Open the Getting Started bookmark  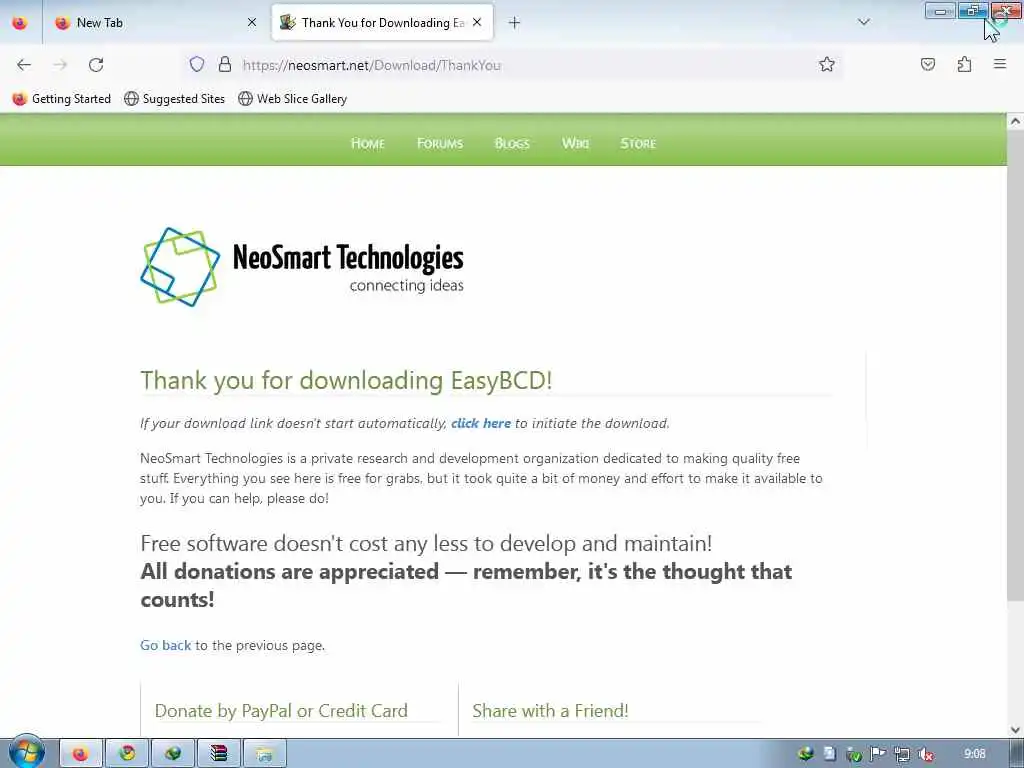click(x=61, y=99)
